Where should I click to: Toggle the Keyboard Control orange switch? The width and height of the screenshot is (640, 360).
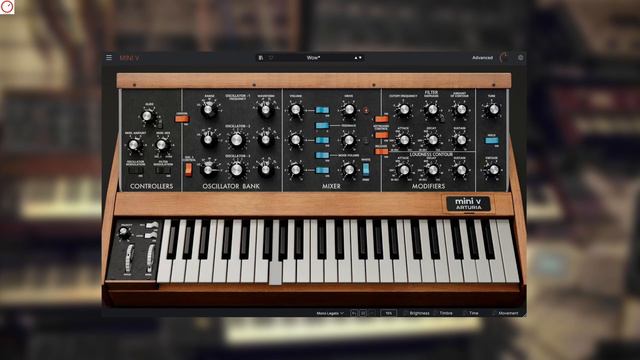pyautogui.click(x=382, y=135)
